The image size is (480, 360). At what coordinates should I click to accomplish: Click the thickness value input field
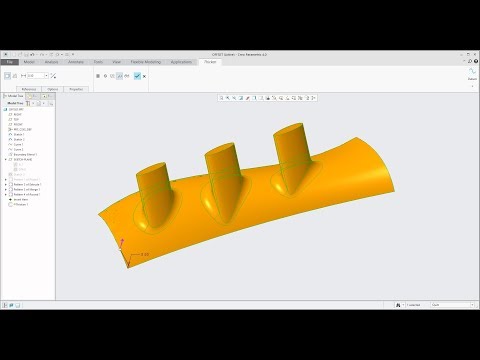point(35,76)
